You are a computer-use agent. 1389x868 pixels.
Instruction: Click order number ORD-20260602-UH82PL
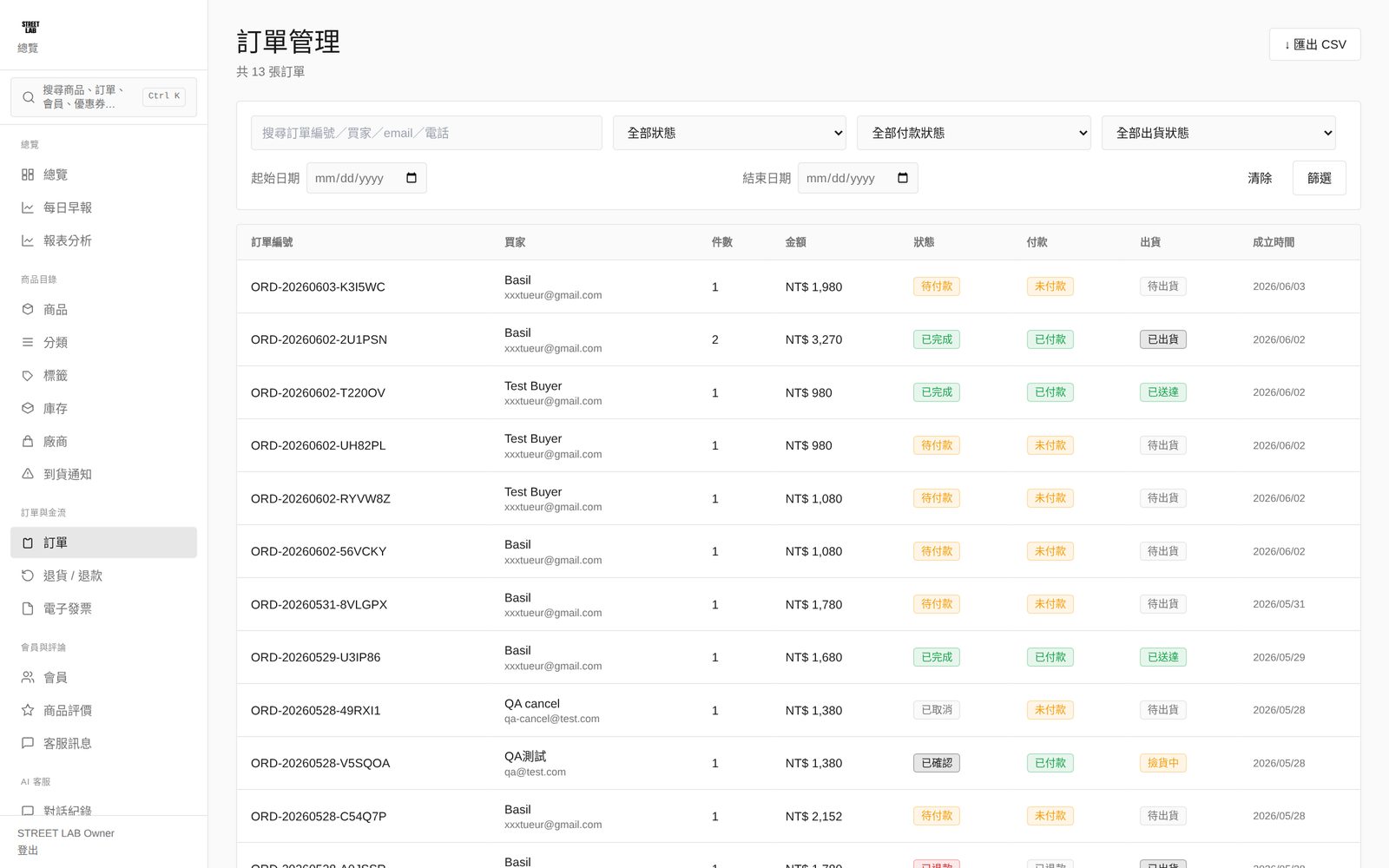[318, 445]
